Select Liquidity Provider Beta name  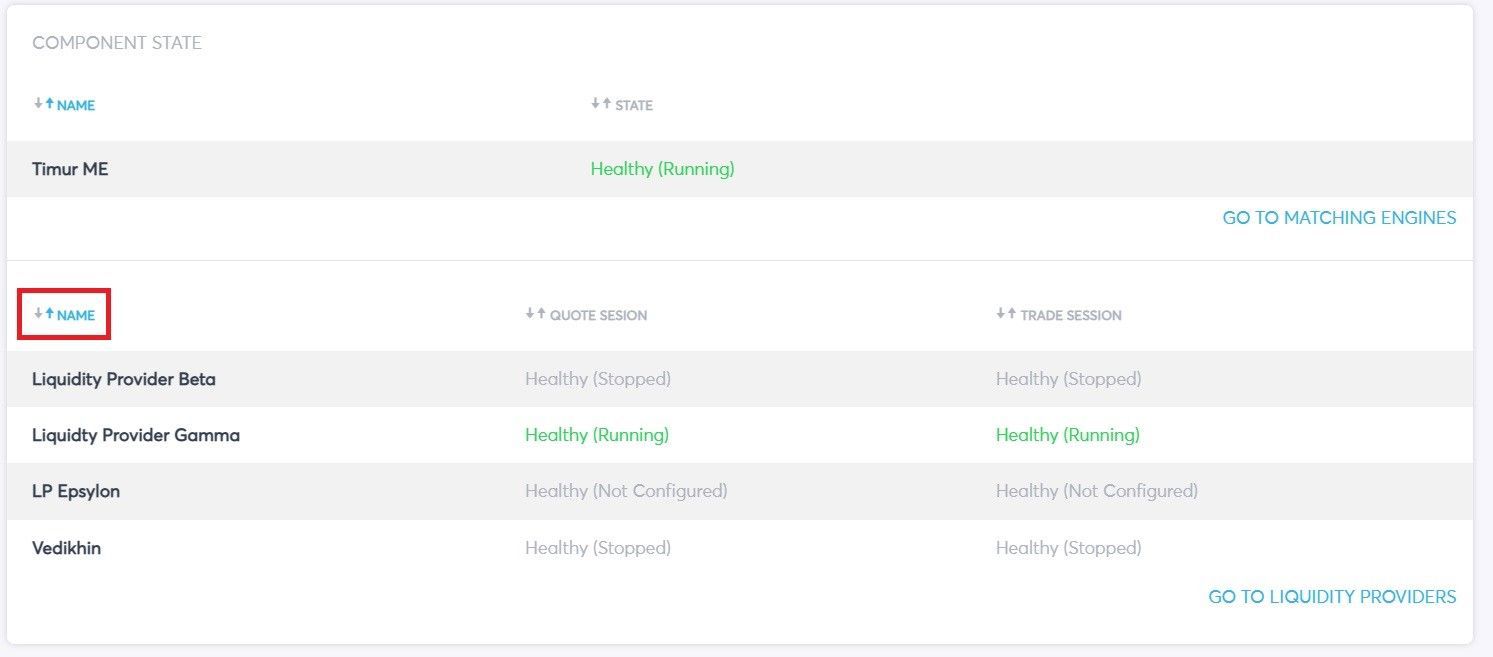point(124,379)
